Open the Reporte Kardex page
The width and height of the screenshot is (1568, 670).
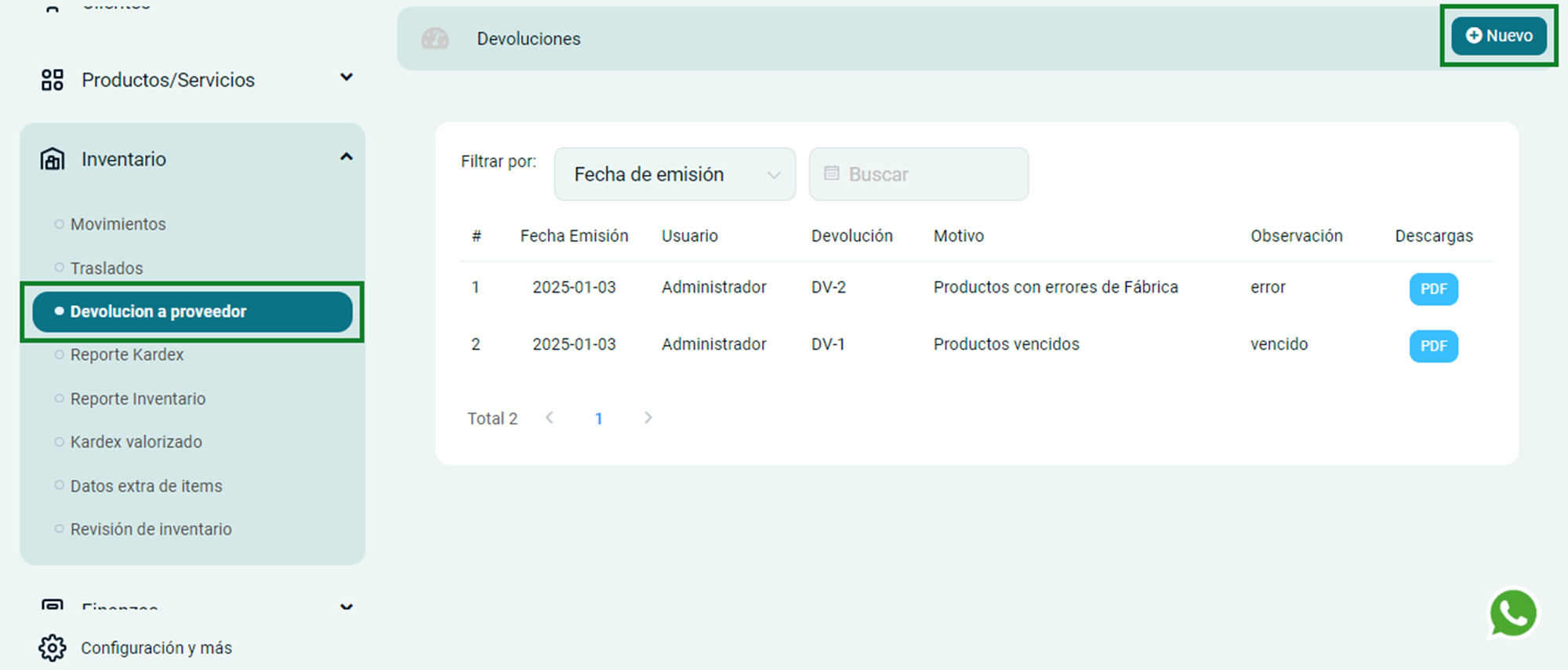pos(127,355)
